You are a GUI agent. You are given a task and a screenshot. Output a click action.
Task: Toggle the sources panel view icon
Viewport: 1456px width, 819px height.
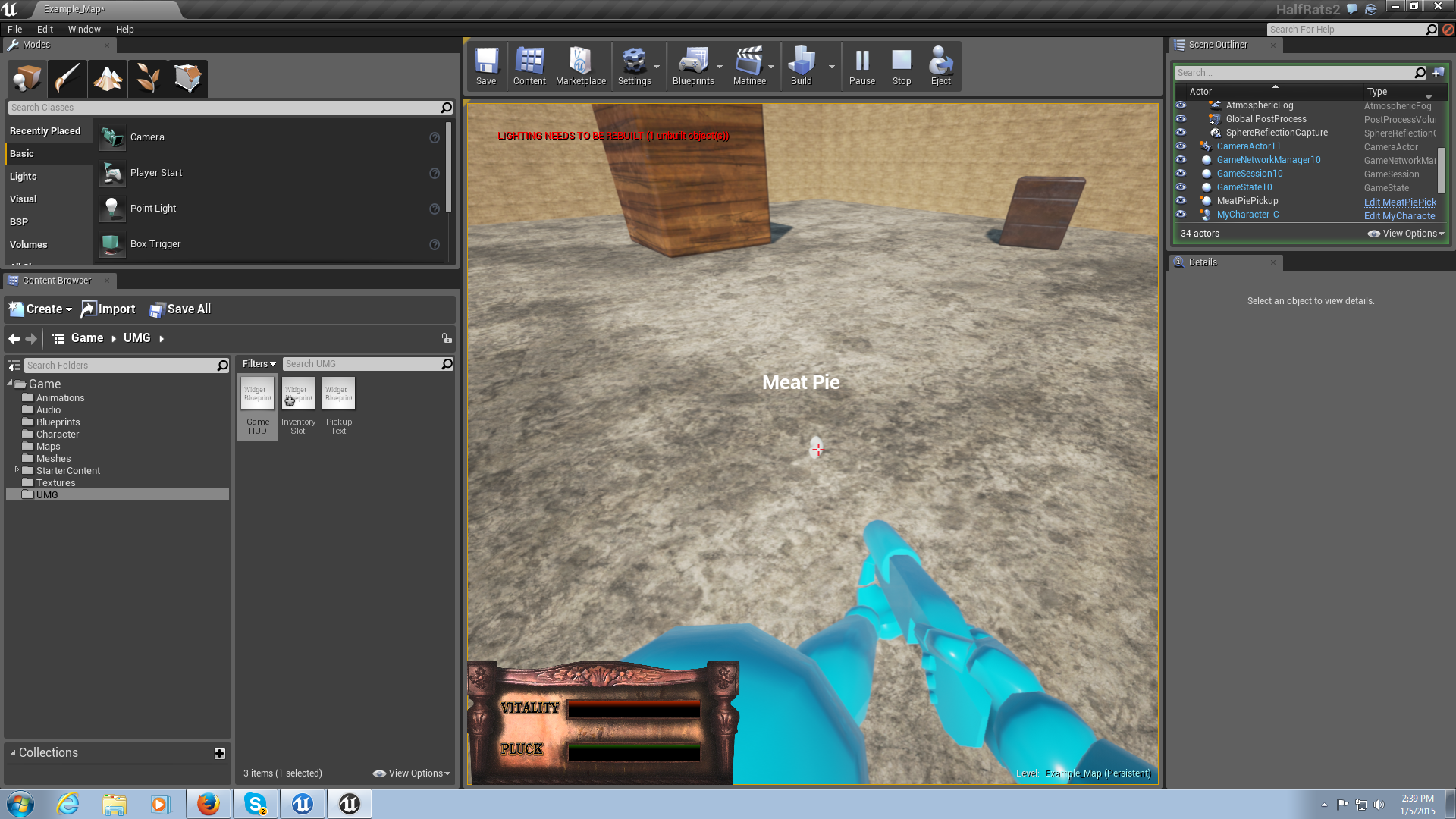[x=14, y=366]
